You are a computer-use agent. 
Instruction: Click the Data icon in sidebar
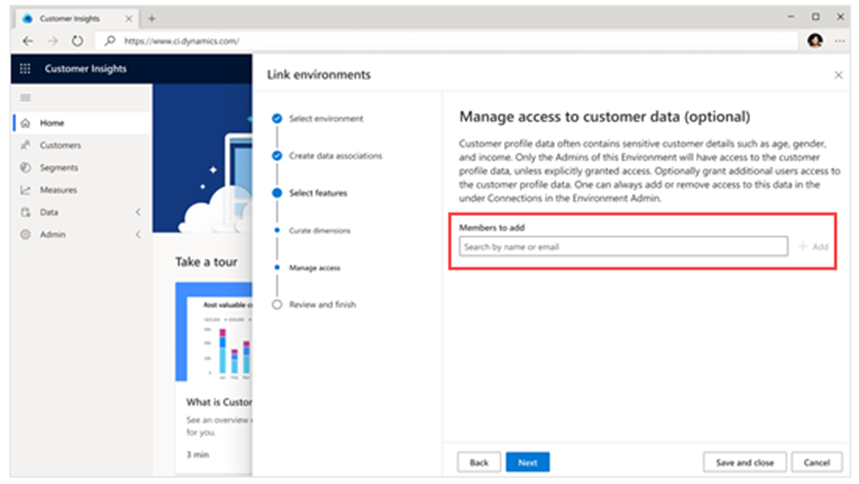tap(25, 212)
